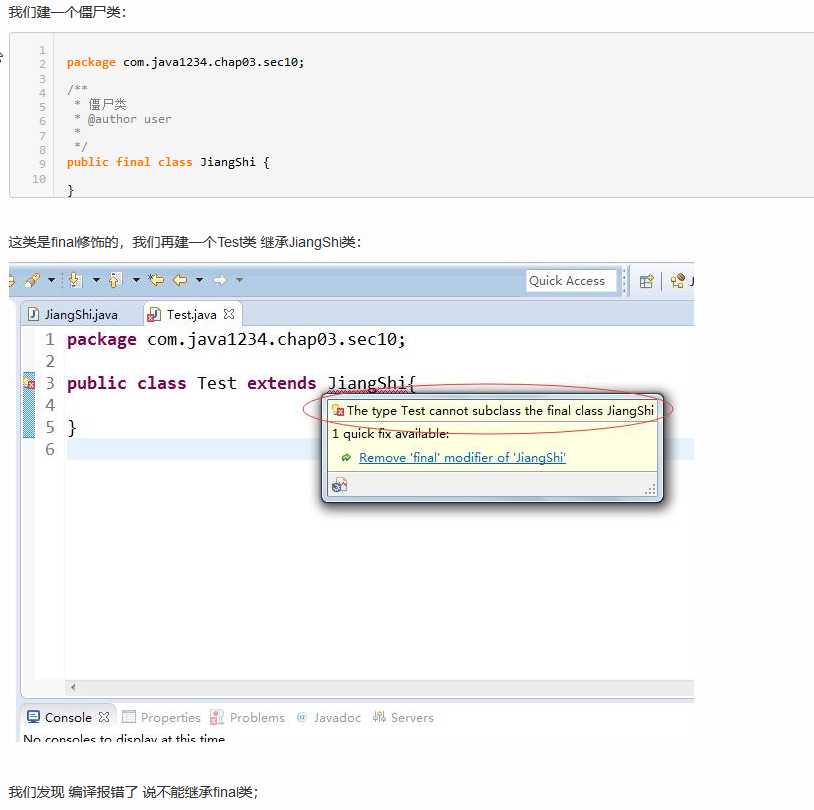Click the tooltip bottom-left focus icon
Image resolution: width=814 pixels, height=810 pixels.
(x=339, y=485)
